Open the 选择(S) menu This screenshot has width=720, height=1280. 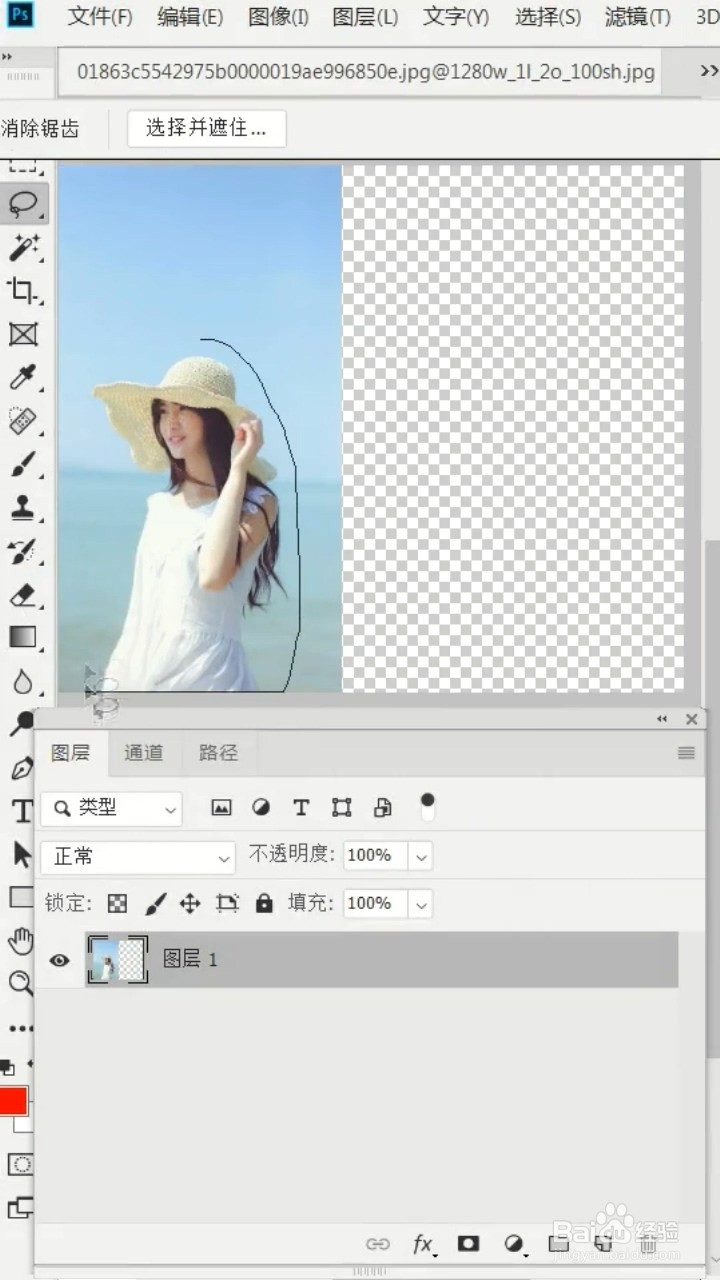coord(548,17)
